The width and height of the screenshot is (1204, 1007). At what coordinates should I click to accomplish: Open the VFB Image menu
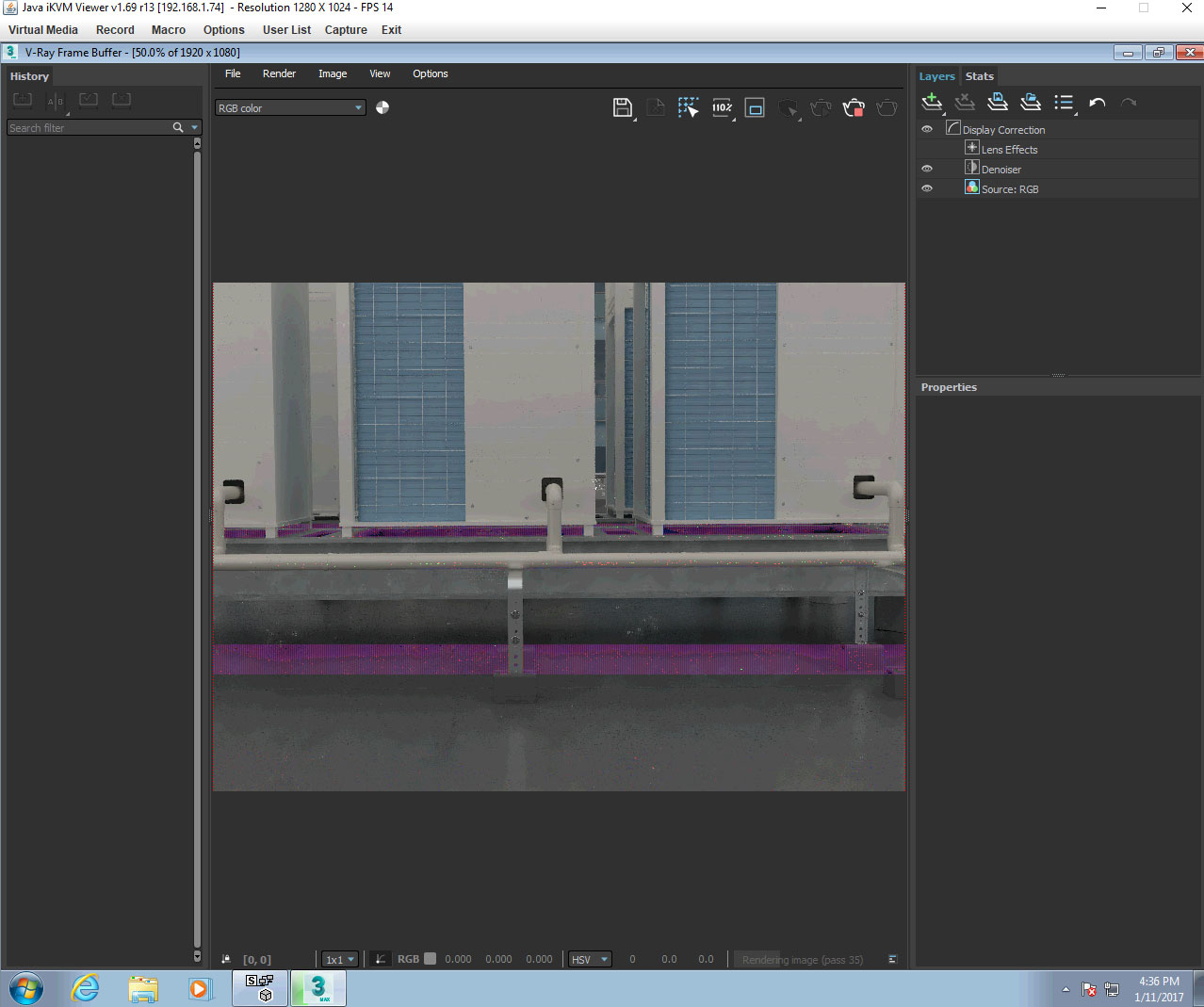click(333, 73)
